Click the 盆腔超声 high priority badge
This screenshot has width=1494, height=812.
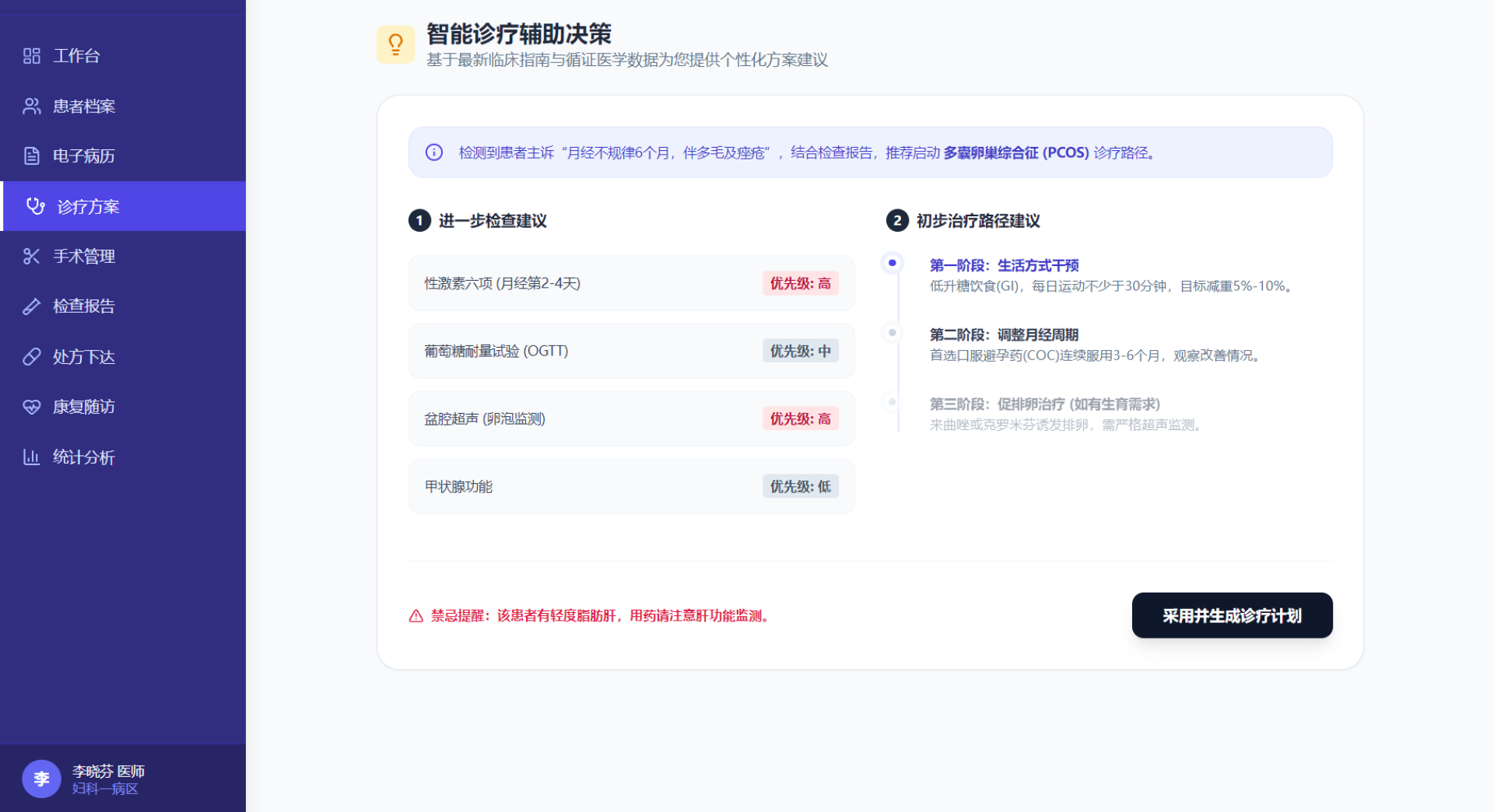point(800,419)
